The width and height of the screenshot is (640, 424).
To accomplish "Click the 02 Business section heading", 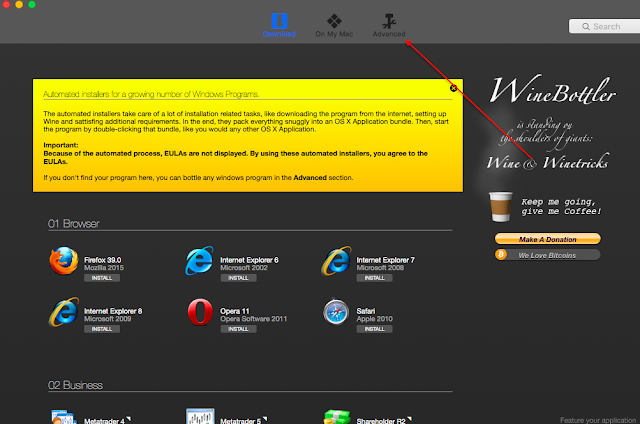I will [75, 385].
